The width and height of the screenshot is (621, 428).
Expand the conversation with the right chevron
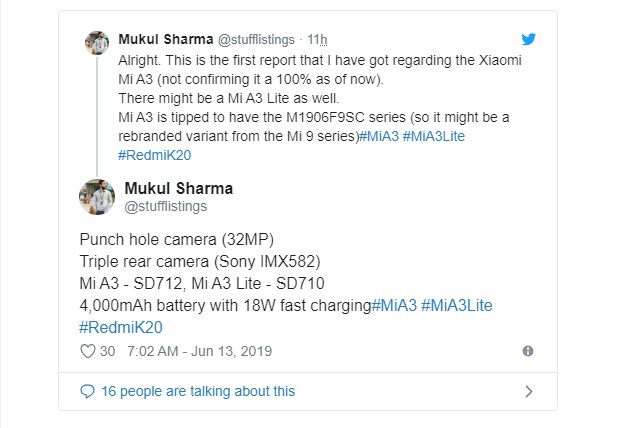[529, 391]
